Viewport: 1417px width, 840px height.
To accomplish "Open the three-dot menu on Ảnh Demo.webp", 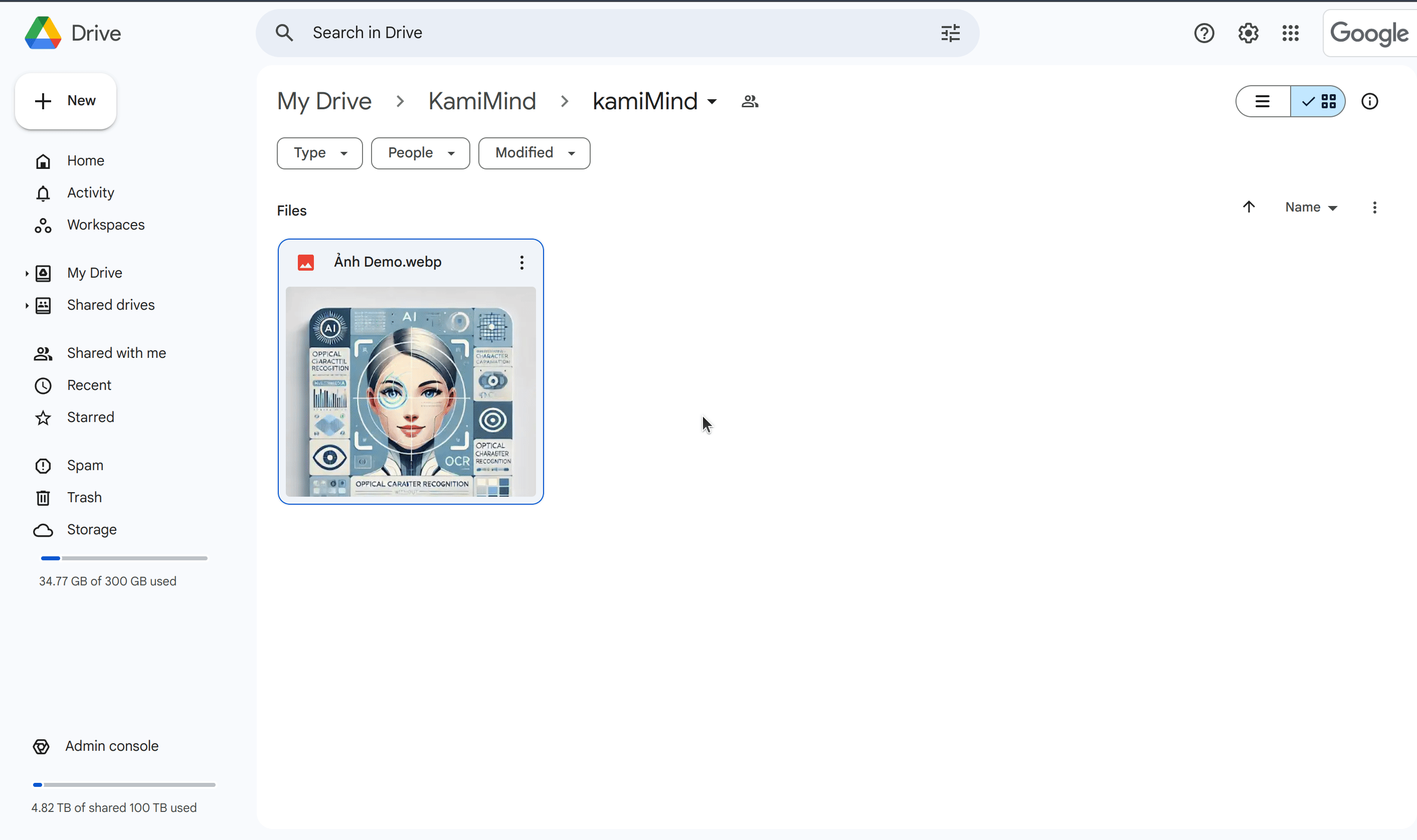I will tap(521, 262).
